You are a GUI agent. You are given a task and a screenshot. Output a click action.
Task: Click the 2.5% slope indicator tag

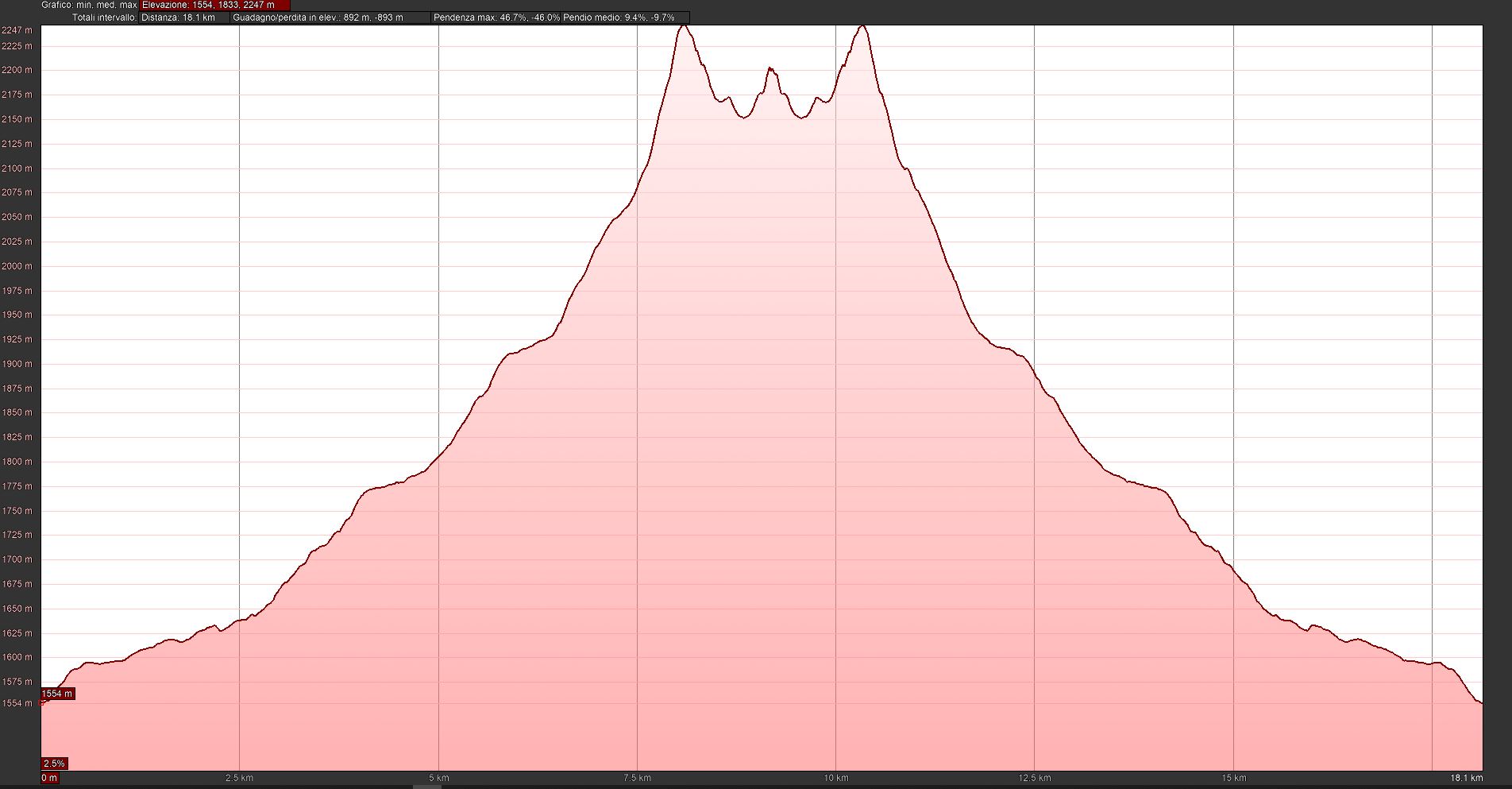pyautogui.click(x=54, y=764)
